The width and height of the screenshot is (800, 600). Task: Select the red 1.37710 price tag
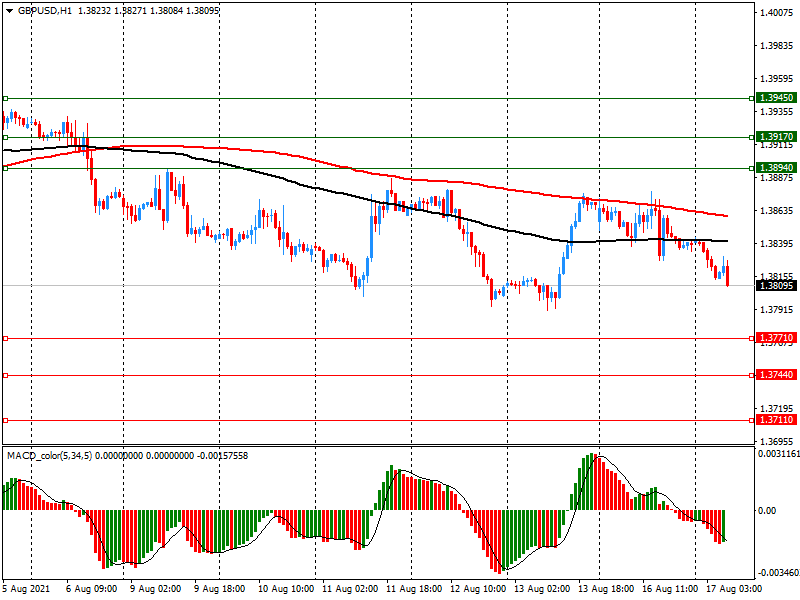point(776,338)
